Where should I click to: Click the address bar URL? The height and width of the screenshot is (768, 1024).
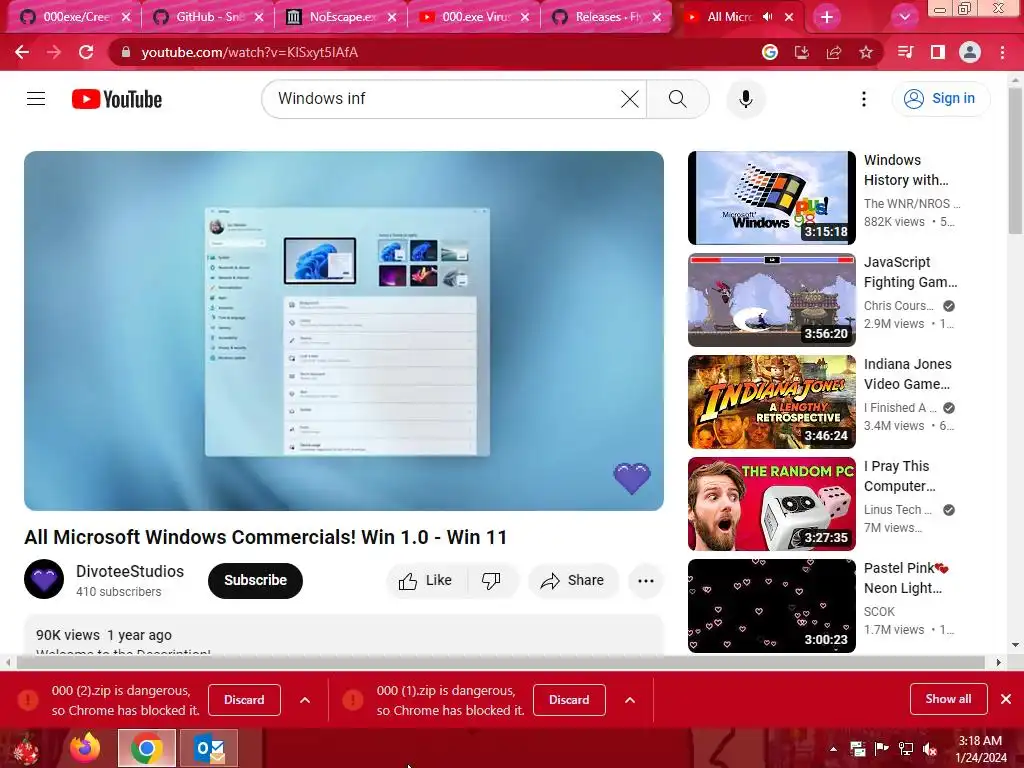249,52
